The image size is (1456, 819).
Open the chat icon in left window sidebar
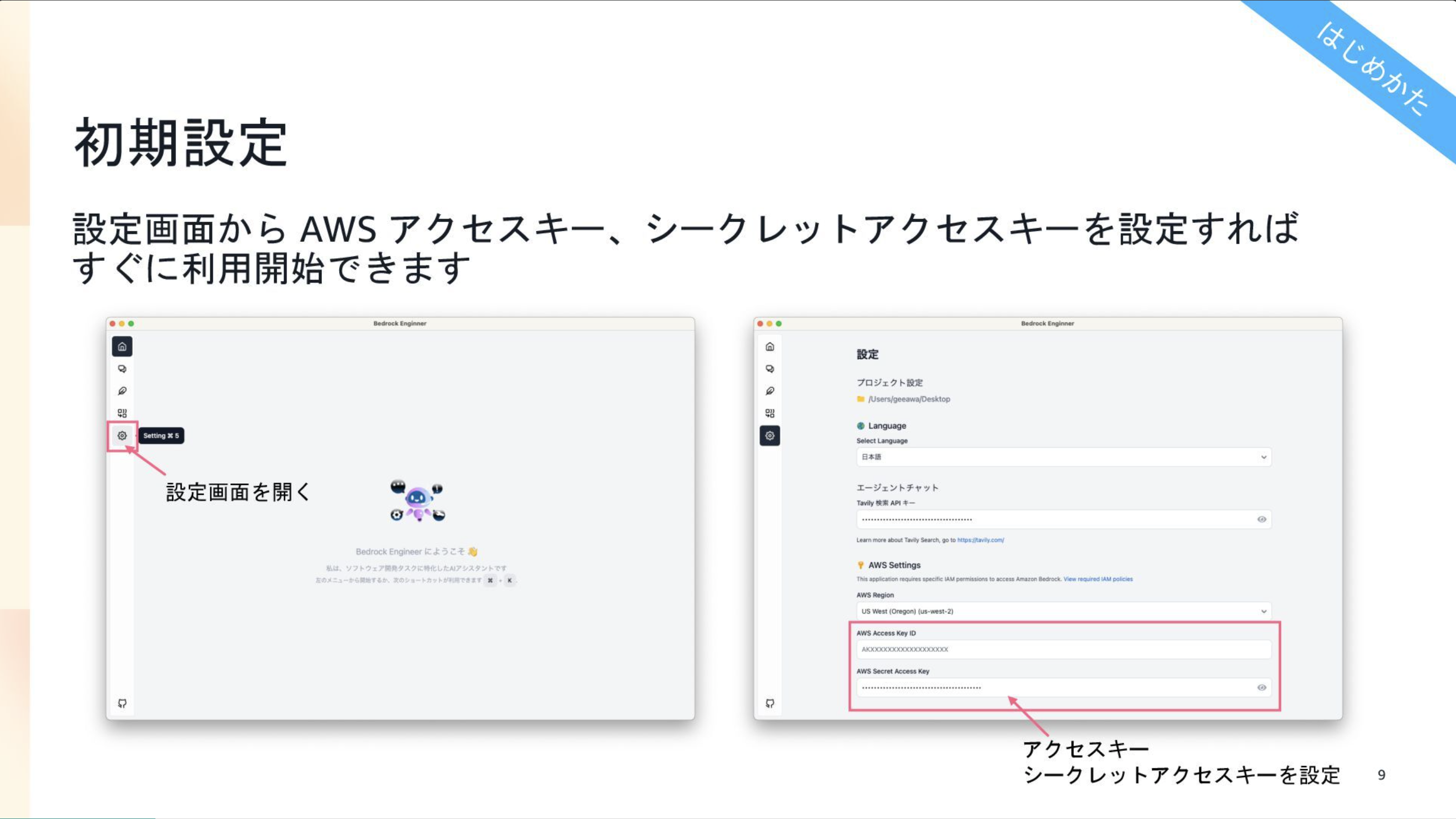click(x=122, y=369)
